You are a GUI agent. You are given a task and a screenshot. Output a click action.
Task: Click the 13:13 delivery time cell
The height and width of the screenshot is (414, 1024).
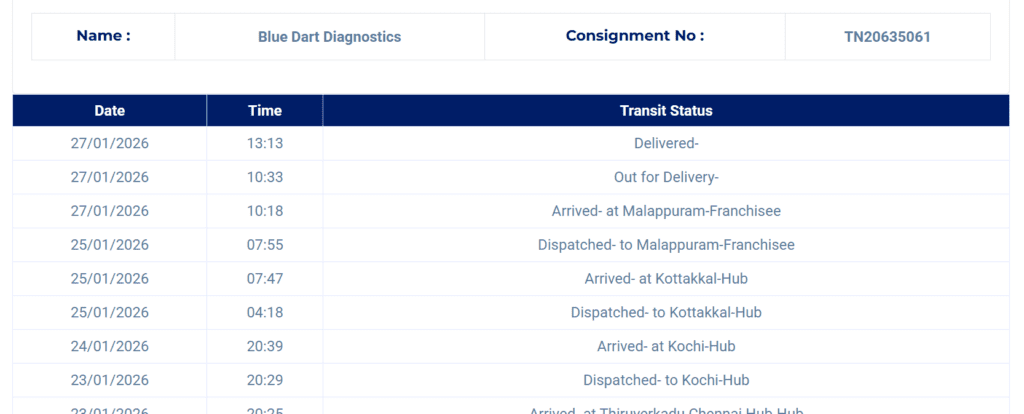[265, 143]
